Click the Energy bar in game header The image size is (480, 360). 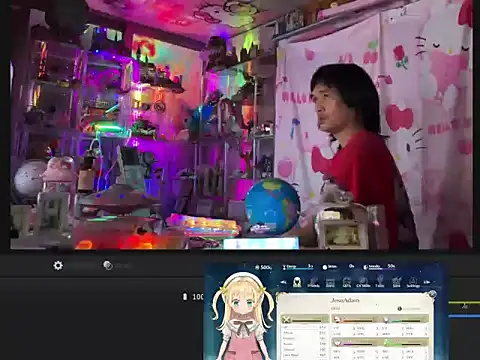pos(298,267)
